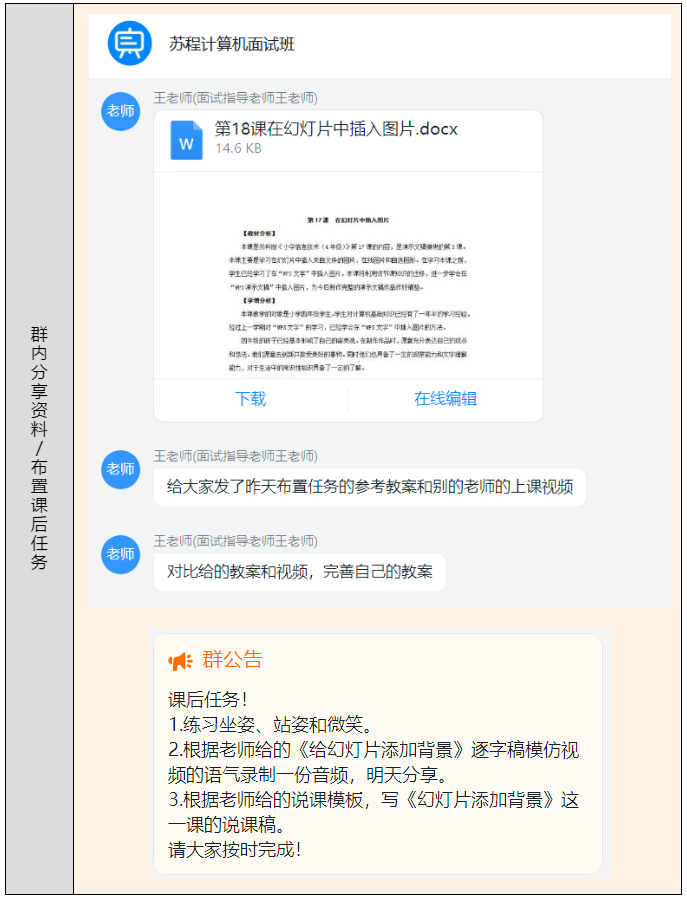Click 下载 to download the document
This screenshot has height=899, width=687.
pyautogui.click(x=250, y=399)
